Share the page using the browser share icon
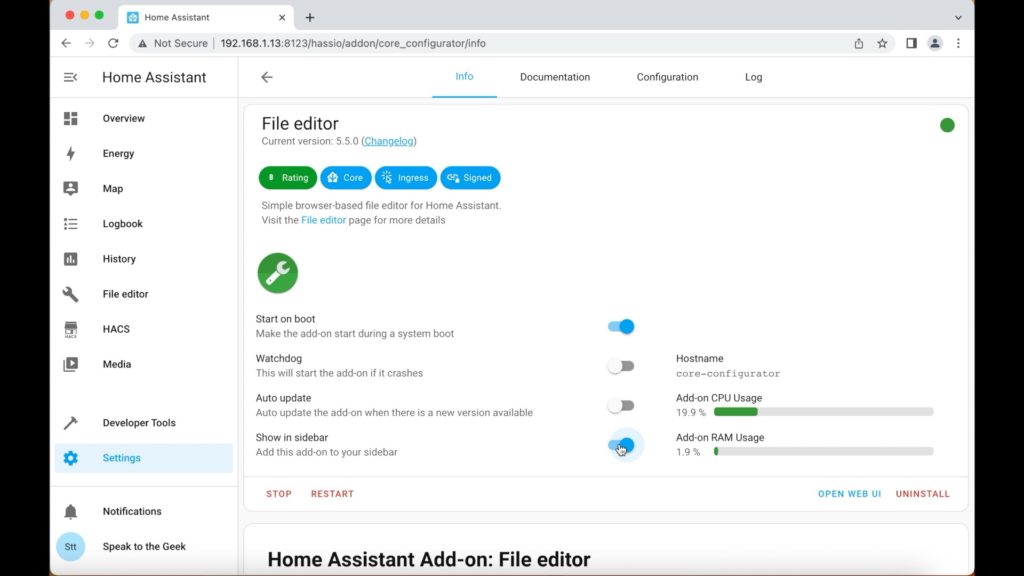The width and height of the screenshot is (1024, 576). click(x=859, y=43)
